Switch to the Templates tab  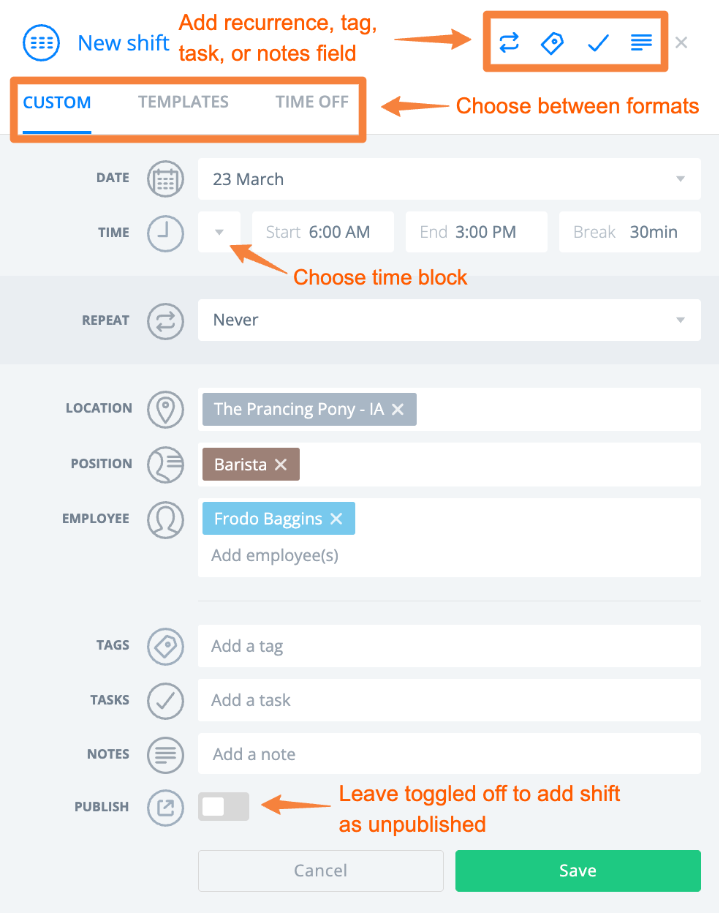point(183,102)
